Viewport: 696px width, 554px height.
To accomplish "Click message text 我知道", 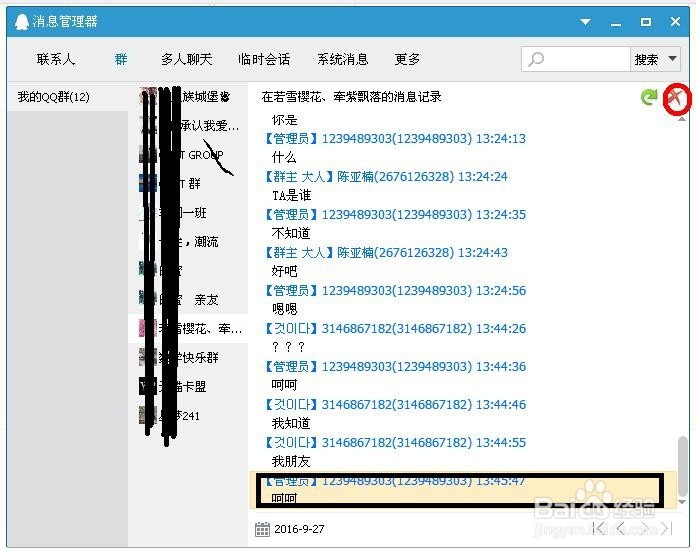I will tap(291, 423).
